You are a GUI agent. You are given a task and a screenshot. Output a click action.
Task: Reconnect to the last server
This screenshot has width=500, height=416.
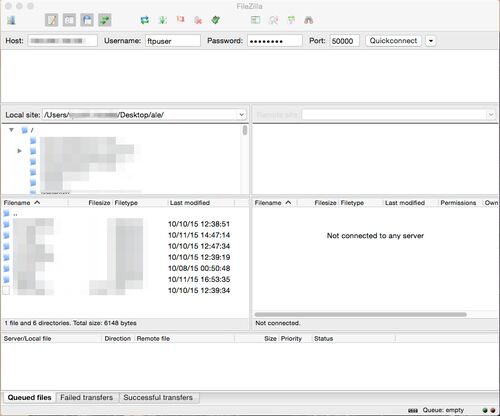pyautogui.click(x=216, y=20)
